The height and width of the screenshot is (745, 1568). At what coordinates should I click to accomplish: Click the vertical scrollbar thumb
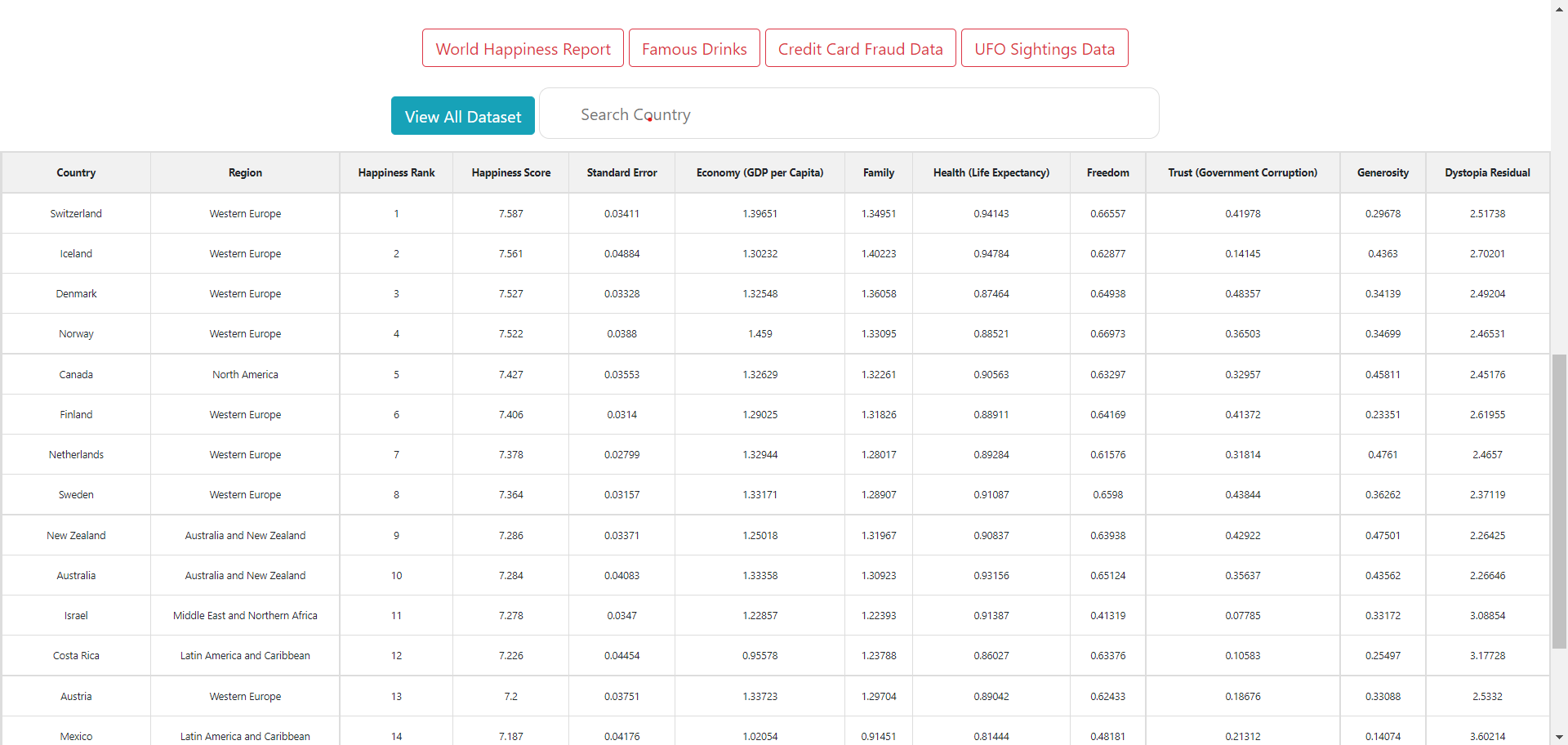point(1559,501)
